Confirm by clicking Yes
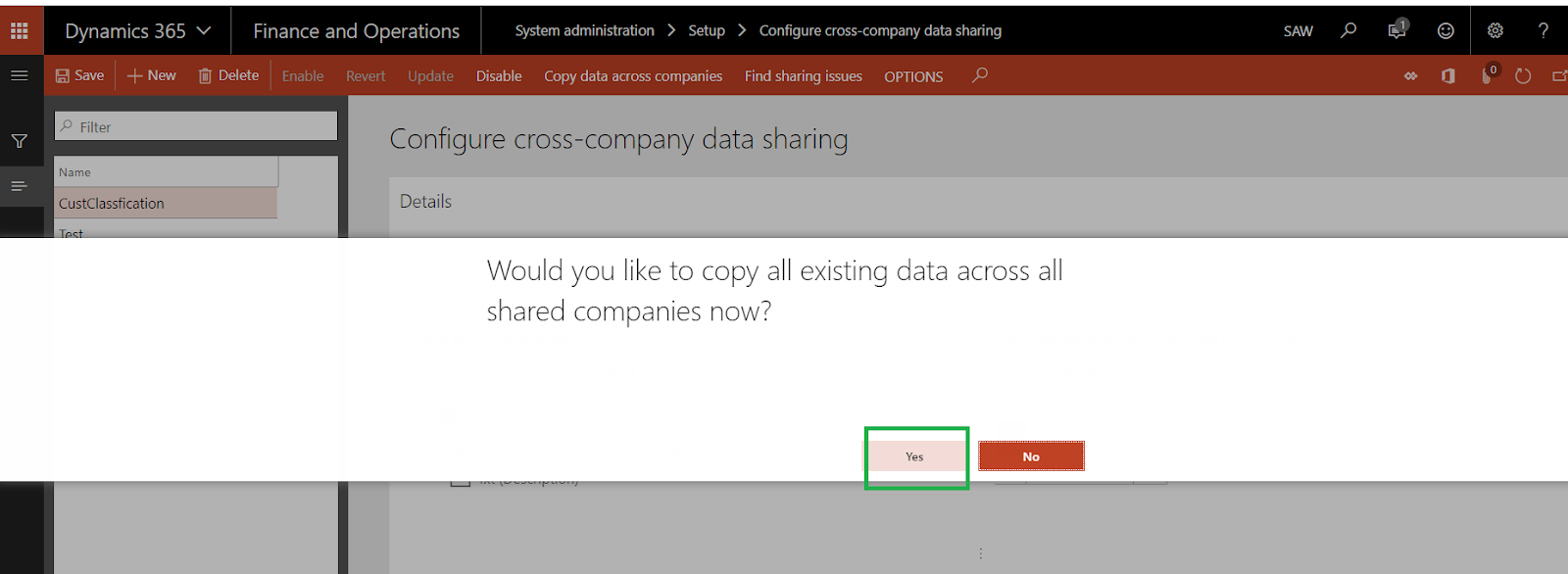 [x=914, y=456]
